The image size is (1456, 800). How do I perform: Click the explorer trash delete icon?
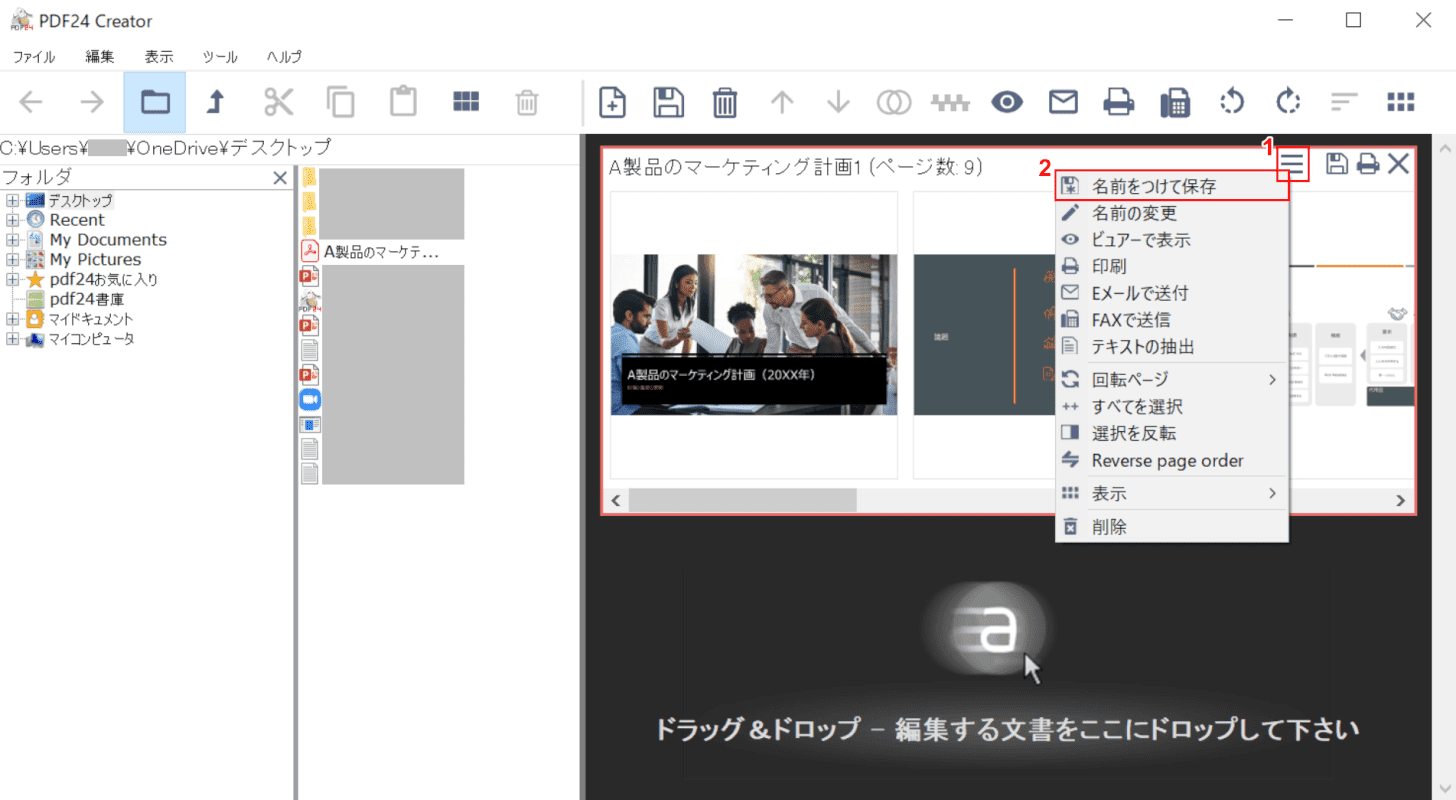[x=527, y=102]
